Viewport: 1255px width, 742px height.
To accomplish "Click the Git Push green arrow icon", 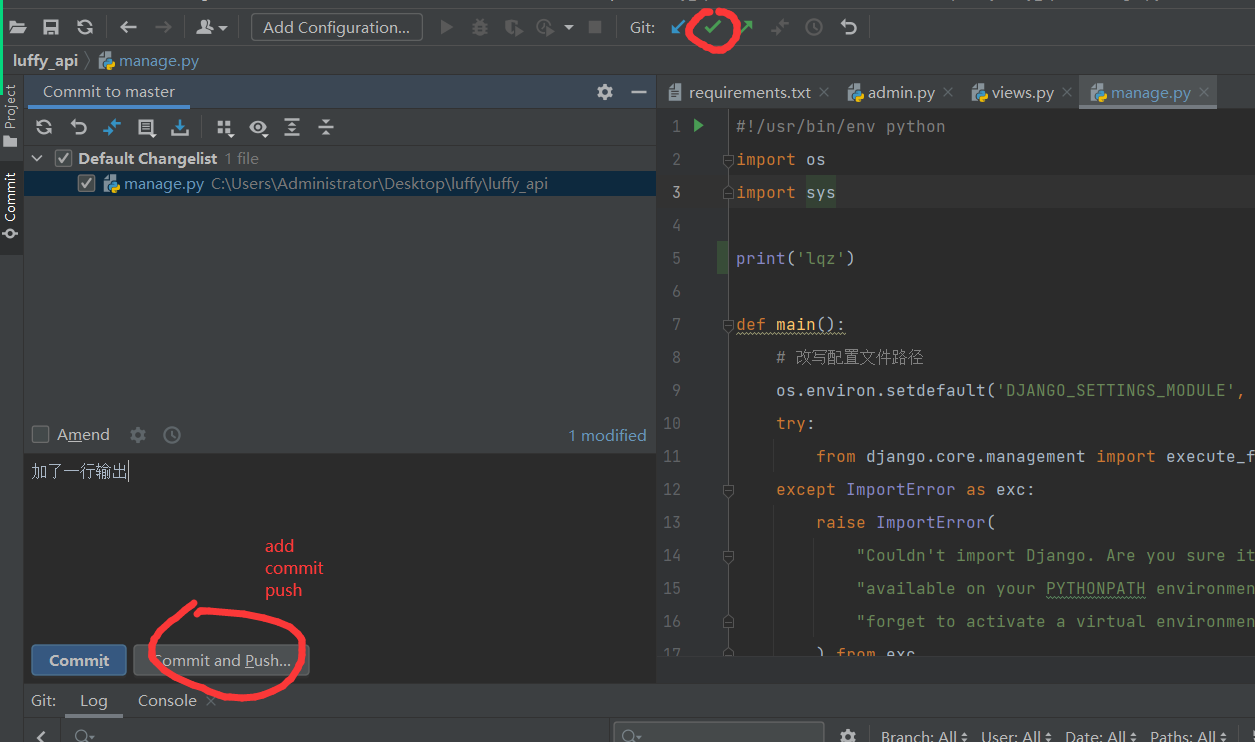I will point(746,27).
